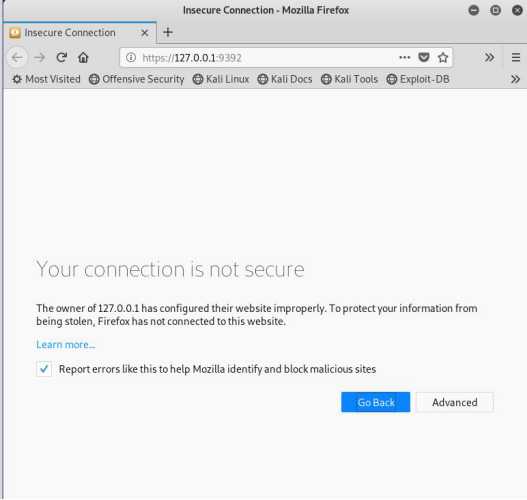Click the forward navigation arrow

[40, 58]
